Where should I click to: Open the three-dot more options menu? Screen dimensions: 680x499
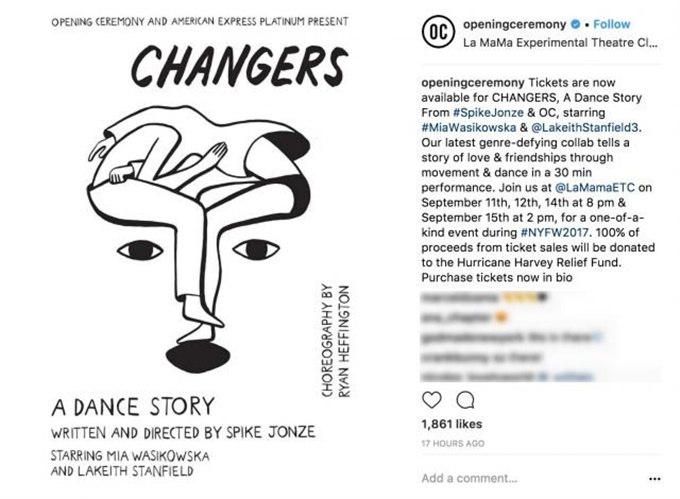click(x=654, y=479)
